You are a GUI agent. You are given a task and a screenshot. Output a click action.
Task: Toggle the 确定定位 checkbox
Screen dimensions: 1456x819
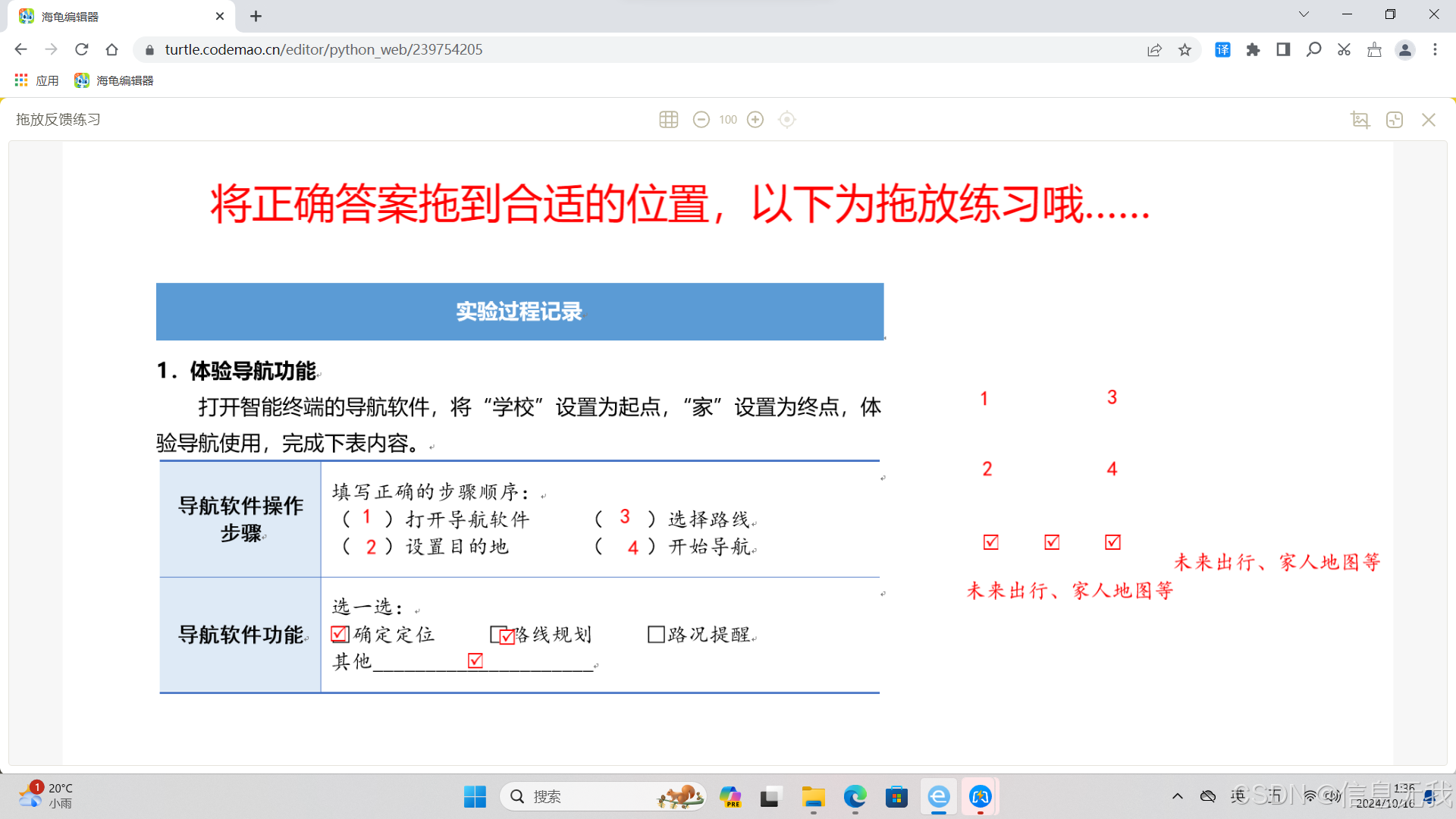(340, 634)
